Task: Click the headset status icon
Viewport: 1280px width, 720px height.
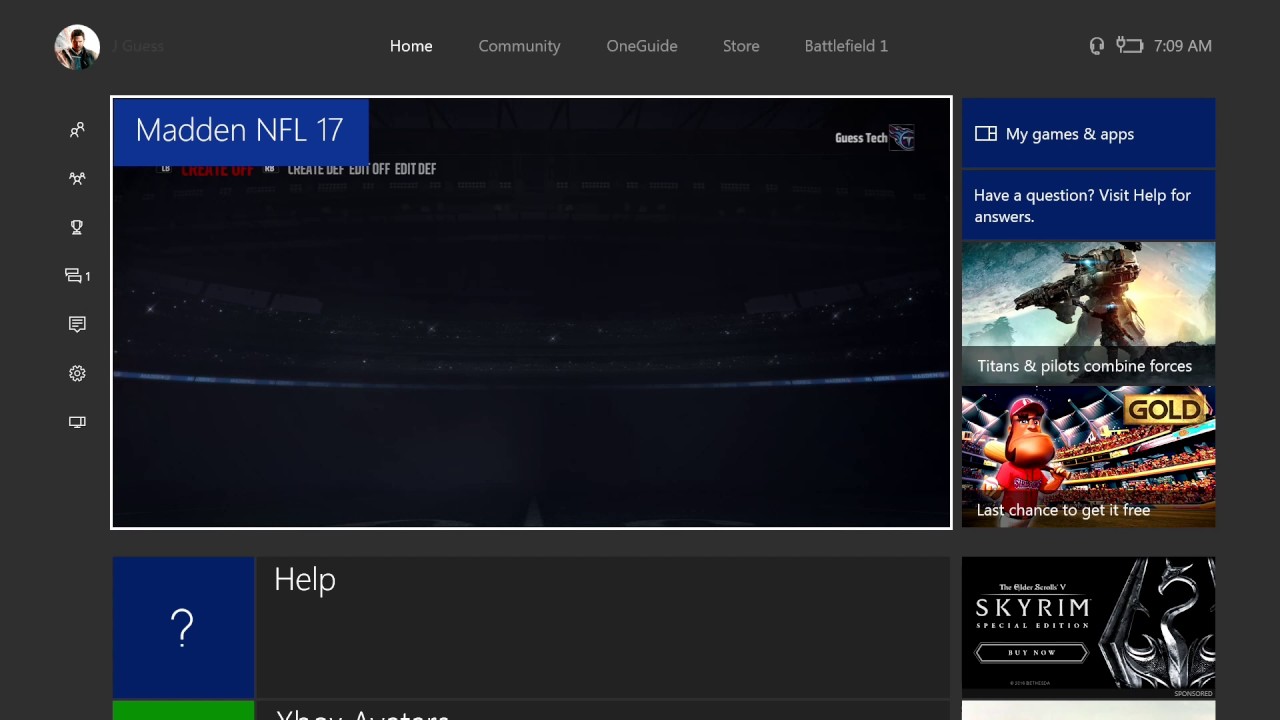Action: (1097, 46)
